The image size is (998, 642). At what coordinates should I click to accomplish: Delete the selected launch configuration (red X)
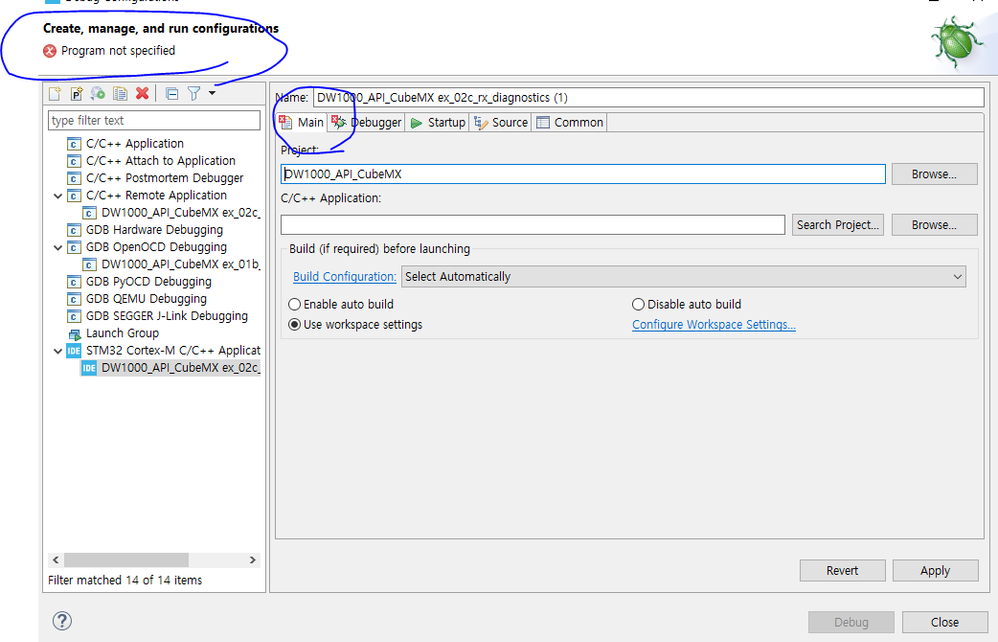[142, 94]
